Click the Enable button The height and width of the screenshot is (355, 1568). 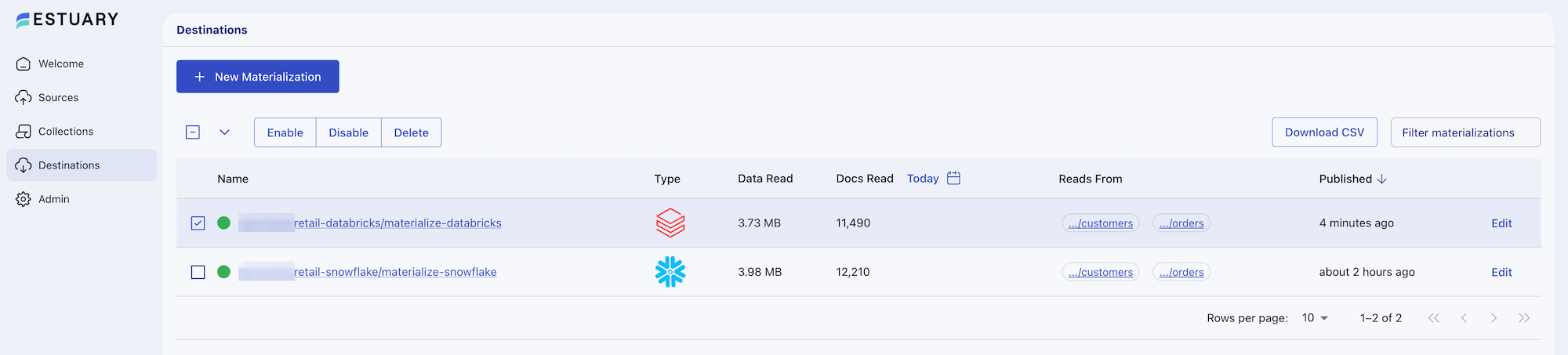pyautogui.click(x=285, y=132)
